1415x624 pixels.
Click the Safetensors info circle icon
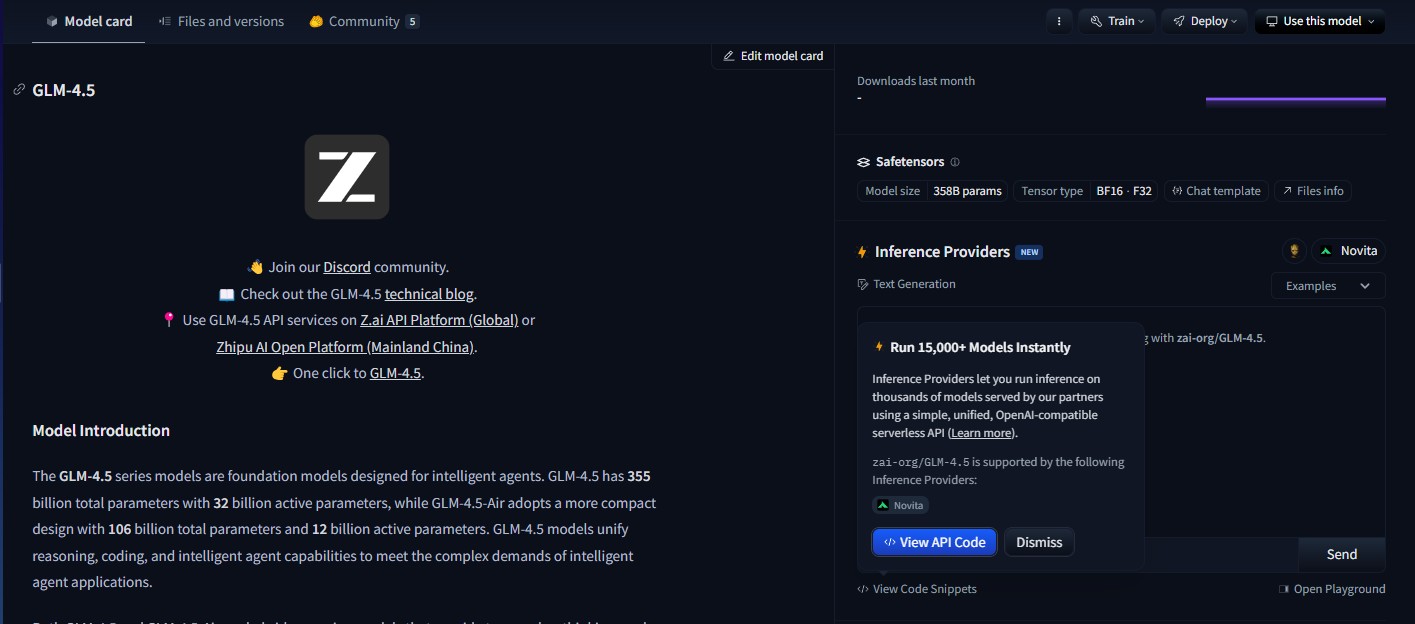(x=955, y=162)
